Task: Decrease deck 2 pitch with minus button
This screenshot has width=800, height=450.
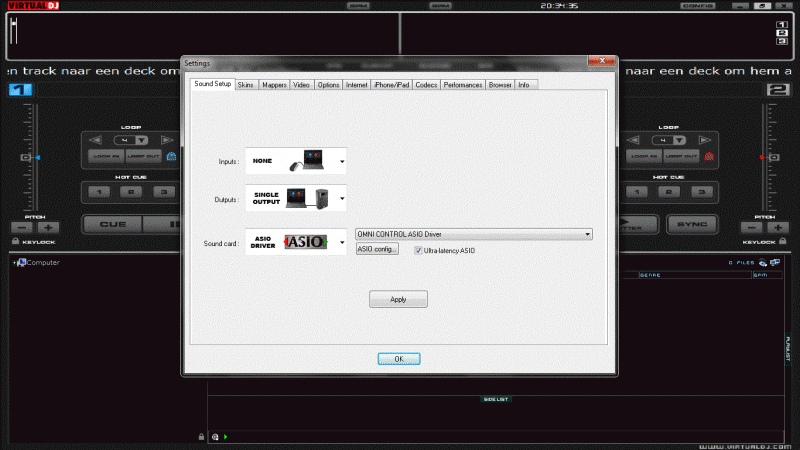Action: [751, 228]
